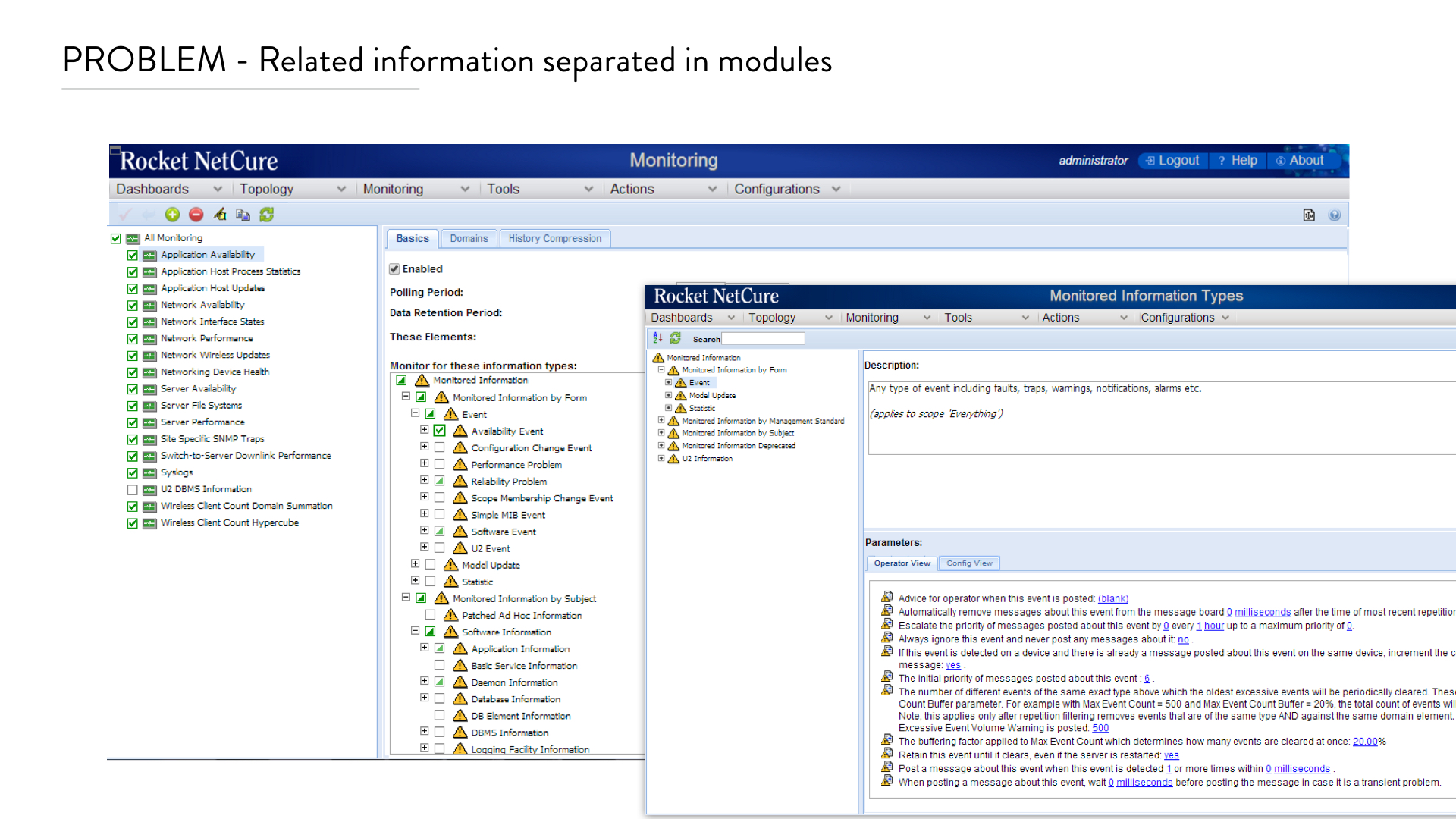Expand Monitored Information by Management Standard
Image resolution: width=1456 pixels, height=819 pixels.
[661, 420]
